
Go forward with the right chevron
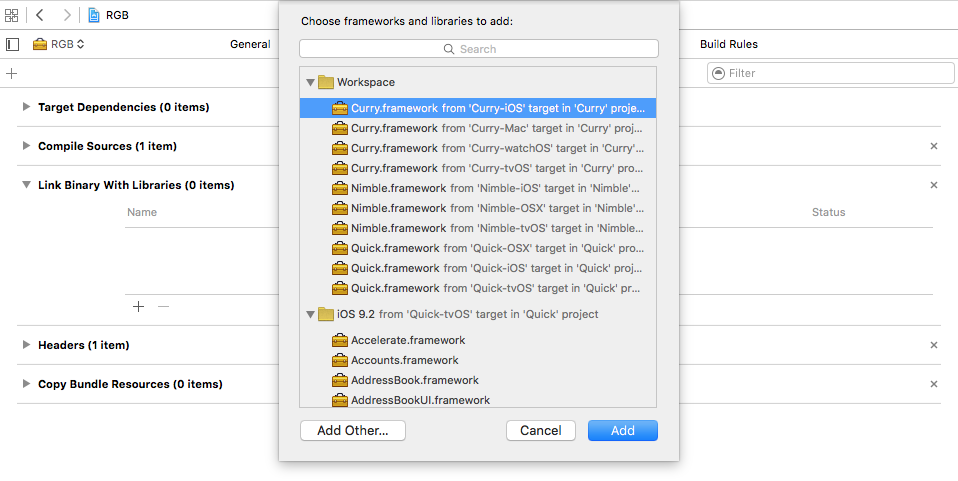(x=67, y=15)
